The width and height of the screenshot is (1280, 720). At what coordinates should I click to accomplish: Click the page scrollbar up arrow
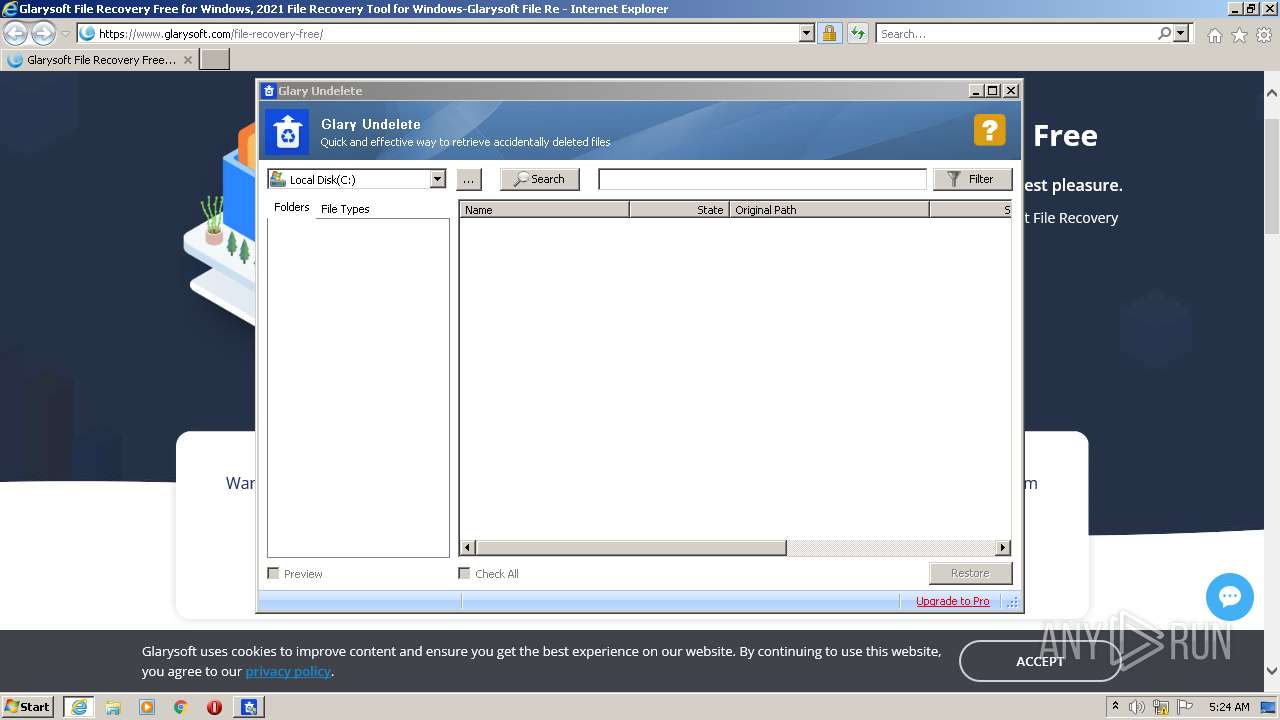(1272, 93)
